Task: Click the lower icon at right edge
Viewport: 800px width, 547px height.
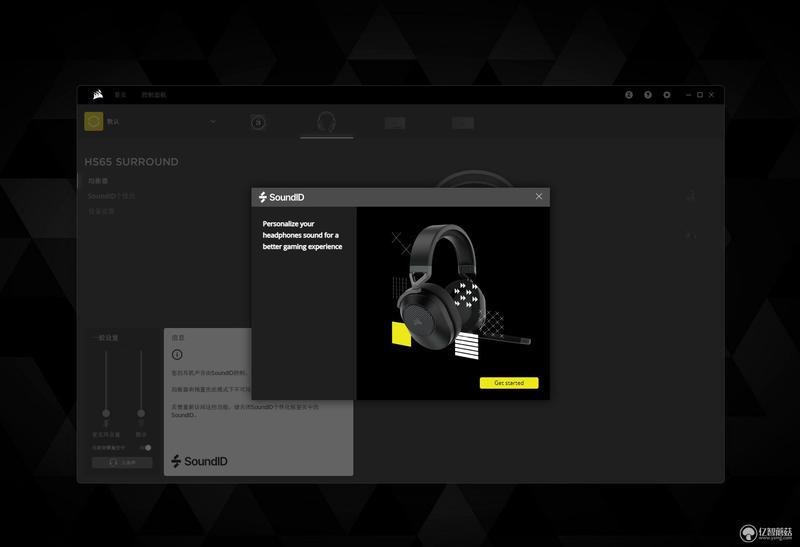Action: pos(690,236)
